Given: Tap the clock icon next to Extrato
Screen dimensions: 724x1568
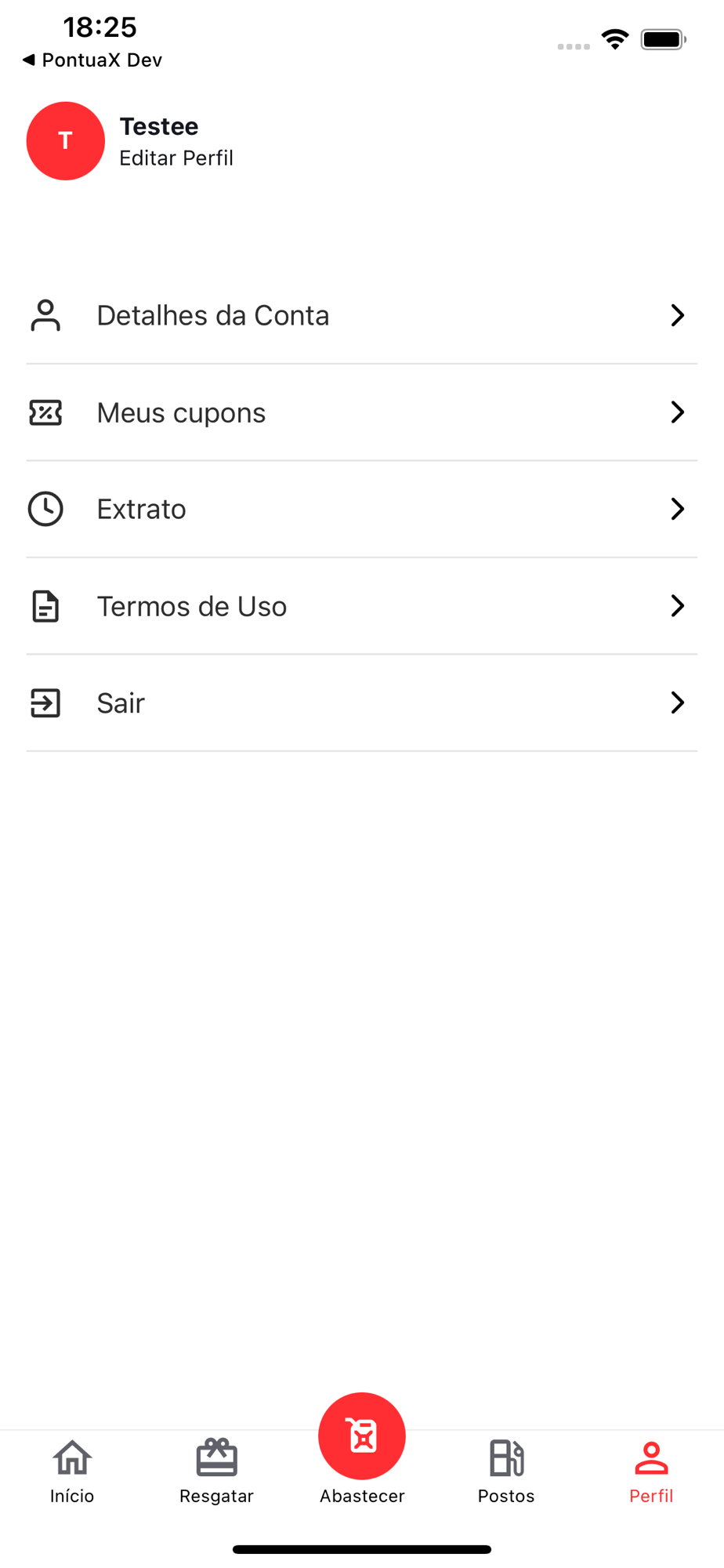Looking at the screenshot, I should coord(45,509).
